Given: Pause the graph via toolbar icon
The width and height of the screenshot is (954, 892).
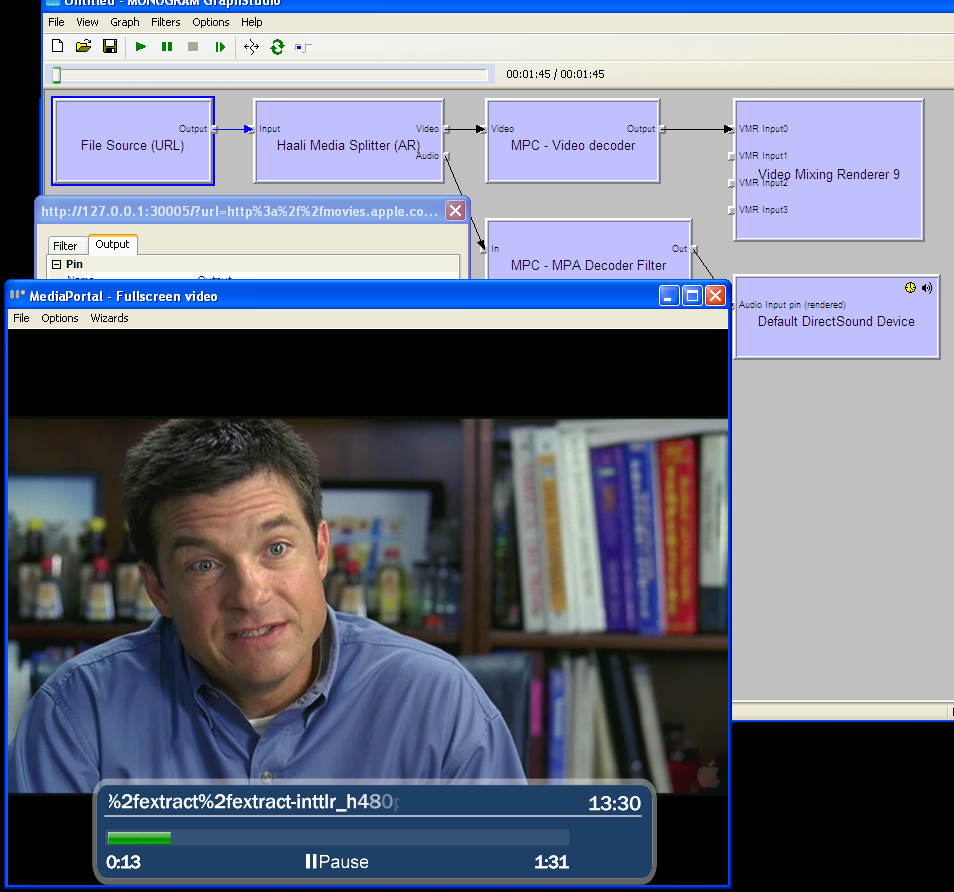Looking at the screenshot, I should click(167, 46).
